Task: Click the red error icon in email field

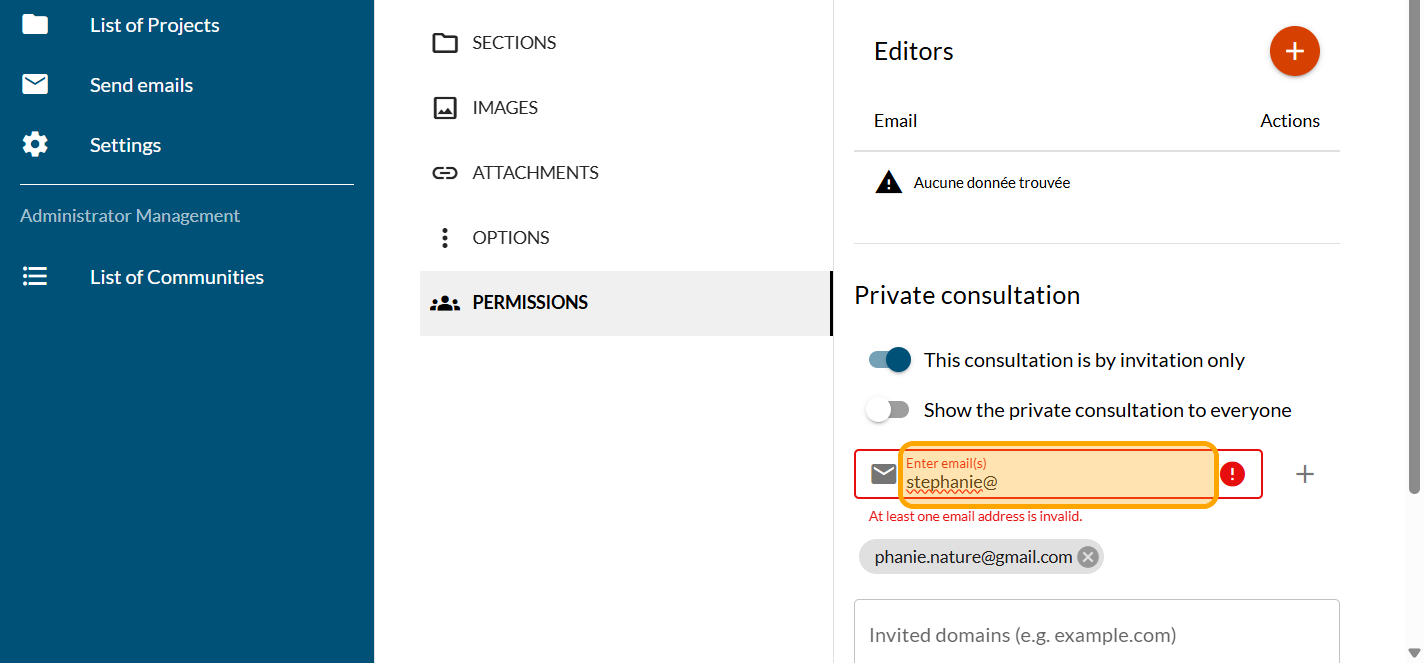Action: click(x=1232, y=474)
